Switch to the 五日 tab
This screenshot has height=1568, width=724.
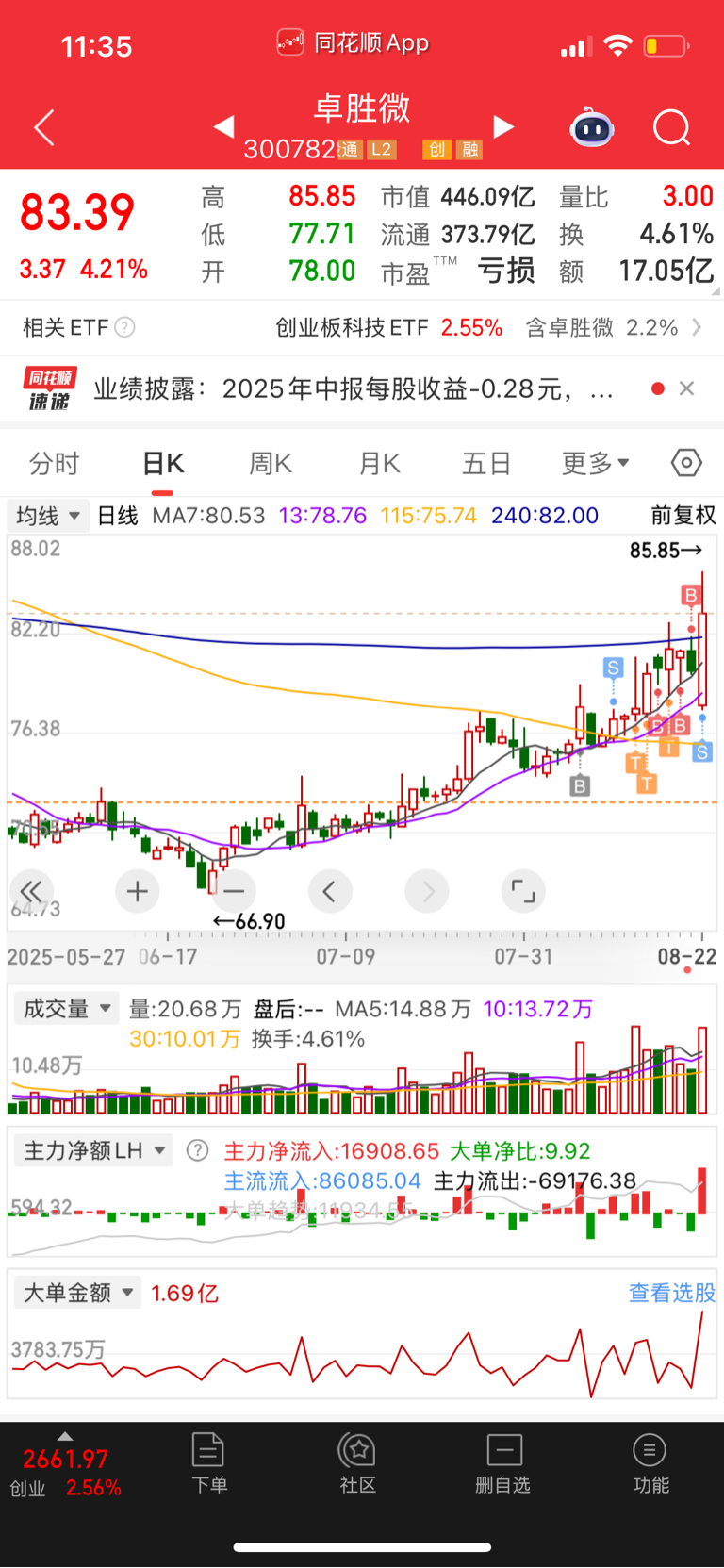[x=486, y=464]
